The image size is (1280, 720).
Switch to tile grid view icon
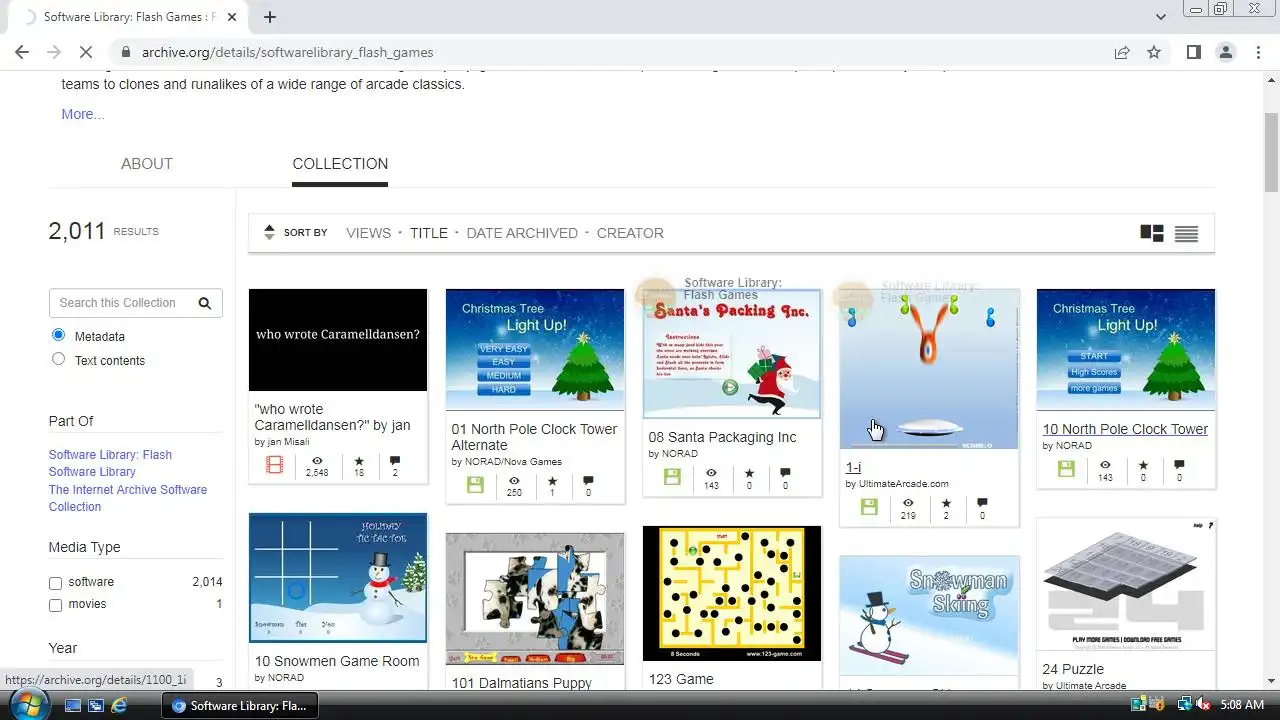click(1152, 233)
